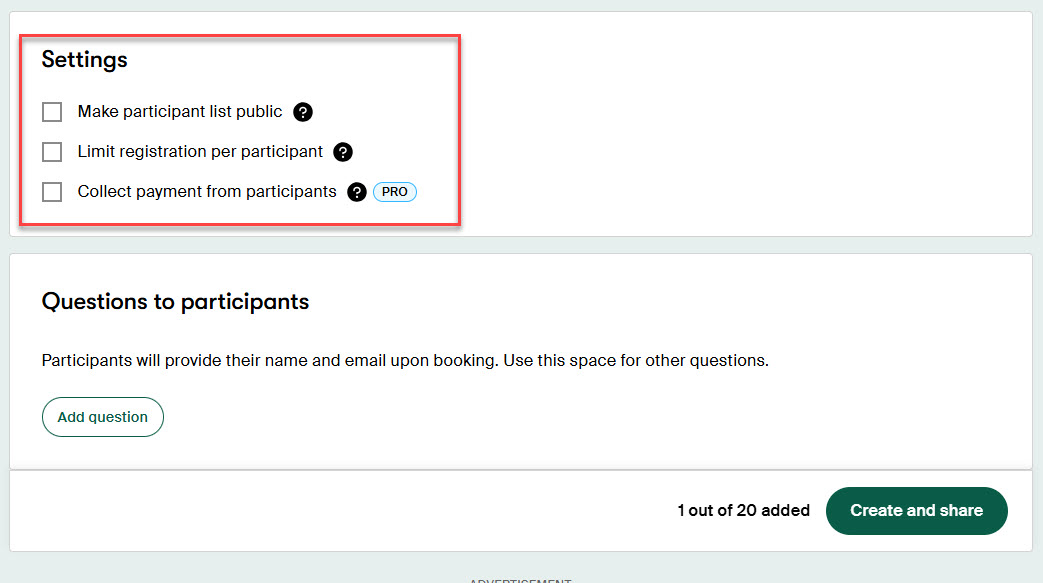
Task: Click the PRO badge next to payment option
Action: [394, 191]
